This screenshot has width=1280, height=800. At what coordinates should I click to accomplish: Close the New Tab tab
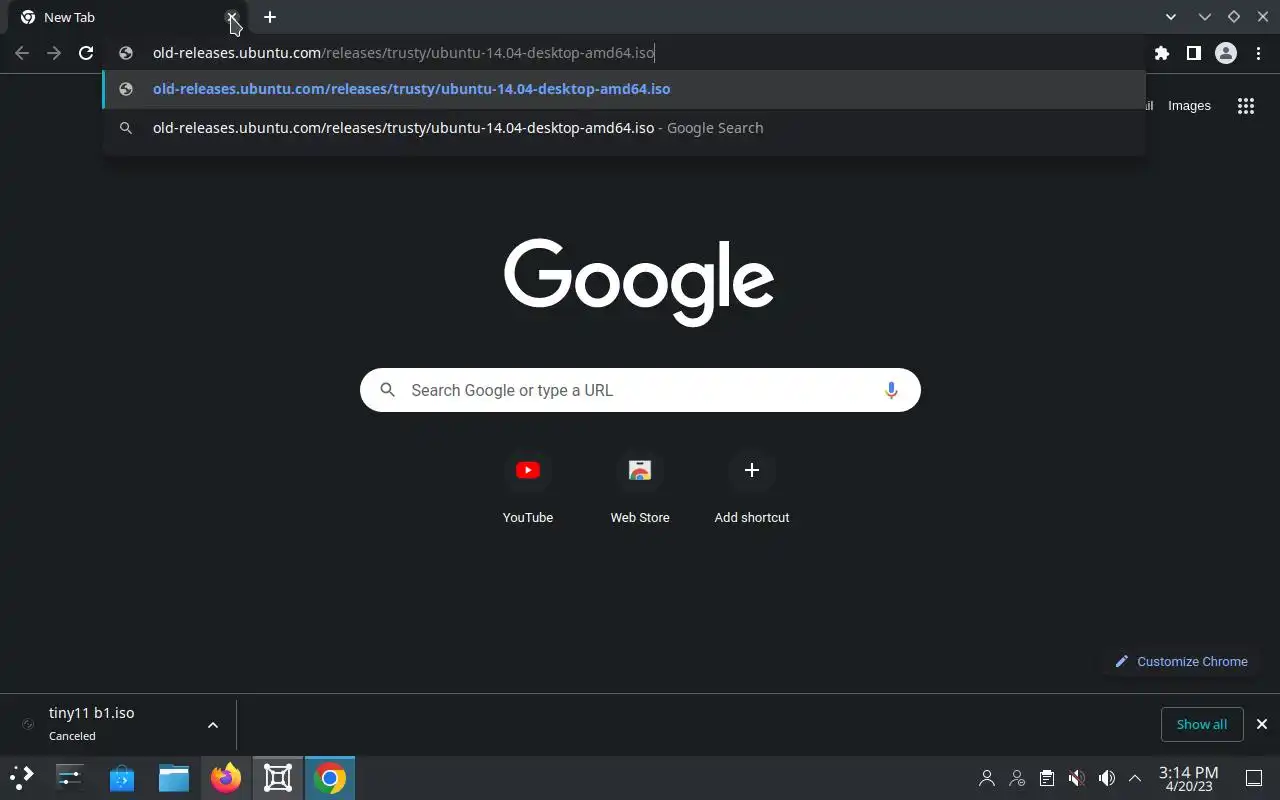pos(232,17)
